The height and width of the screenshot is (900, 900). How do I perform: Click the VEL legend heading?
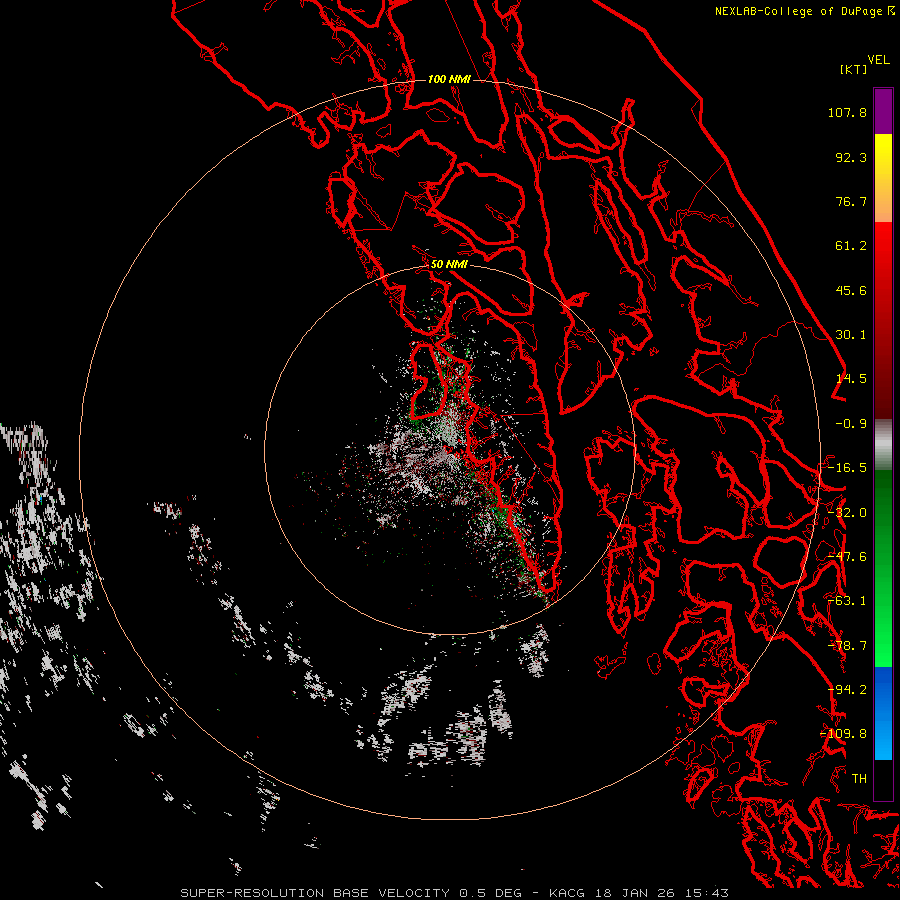click(x=878, y=60)
